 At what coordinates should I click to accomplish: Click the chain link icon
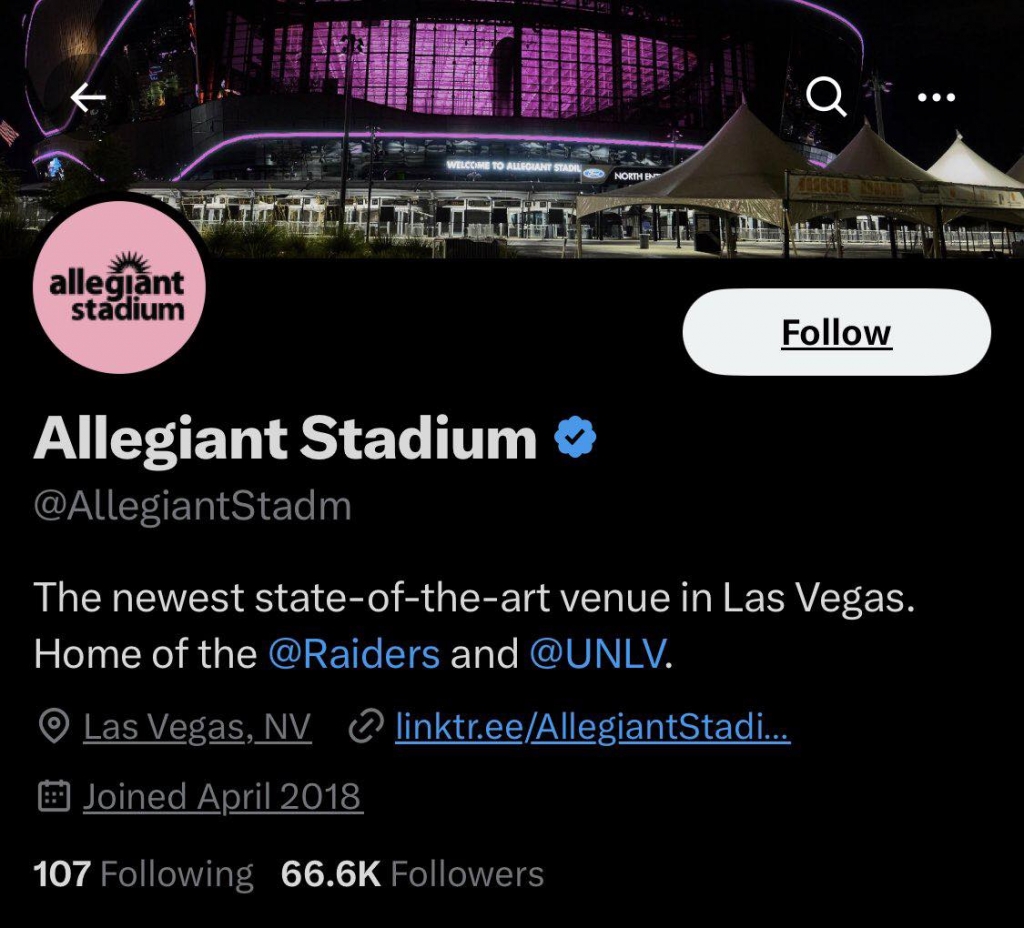pos(364,727)
